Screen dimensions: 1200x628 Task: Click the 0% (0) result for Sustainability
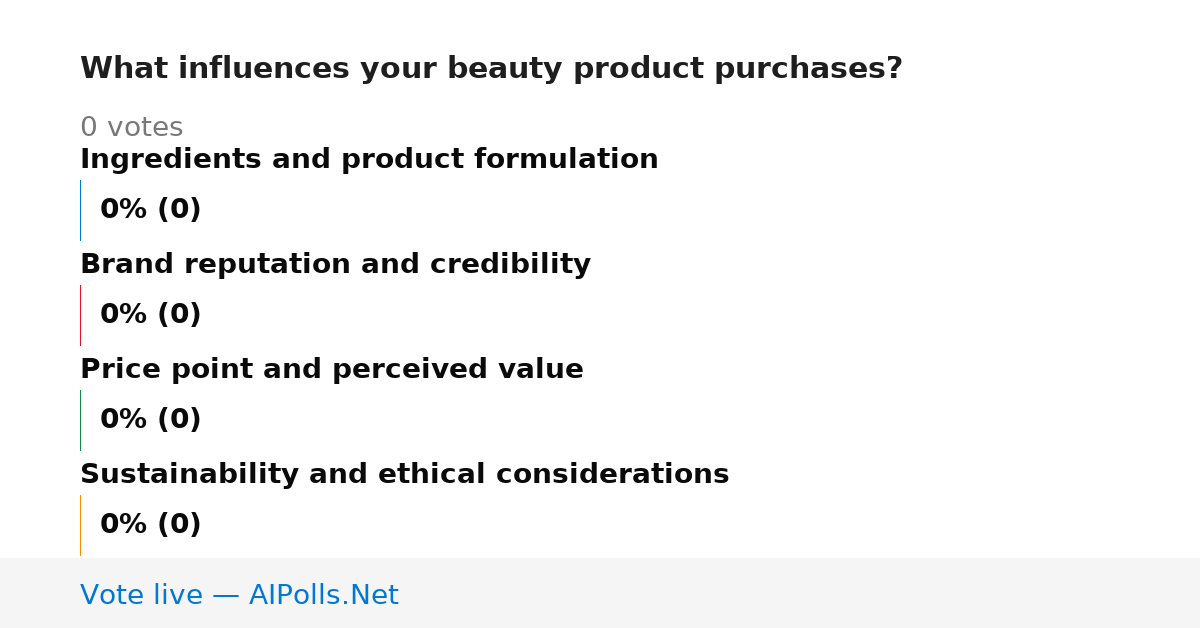click(x=150, y=525)
